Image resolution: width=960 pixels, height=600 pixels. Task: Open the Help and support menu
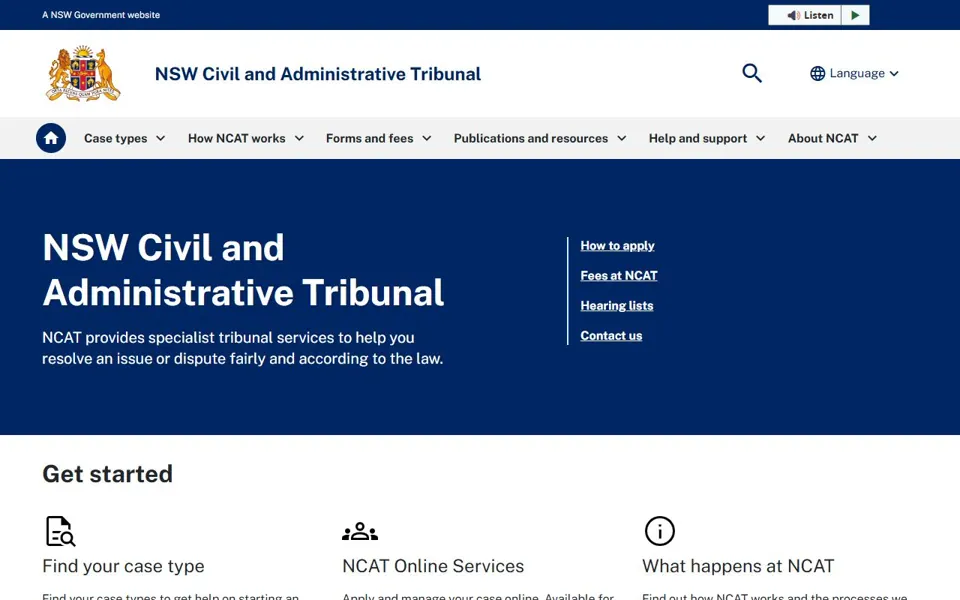[707, 138]
